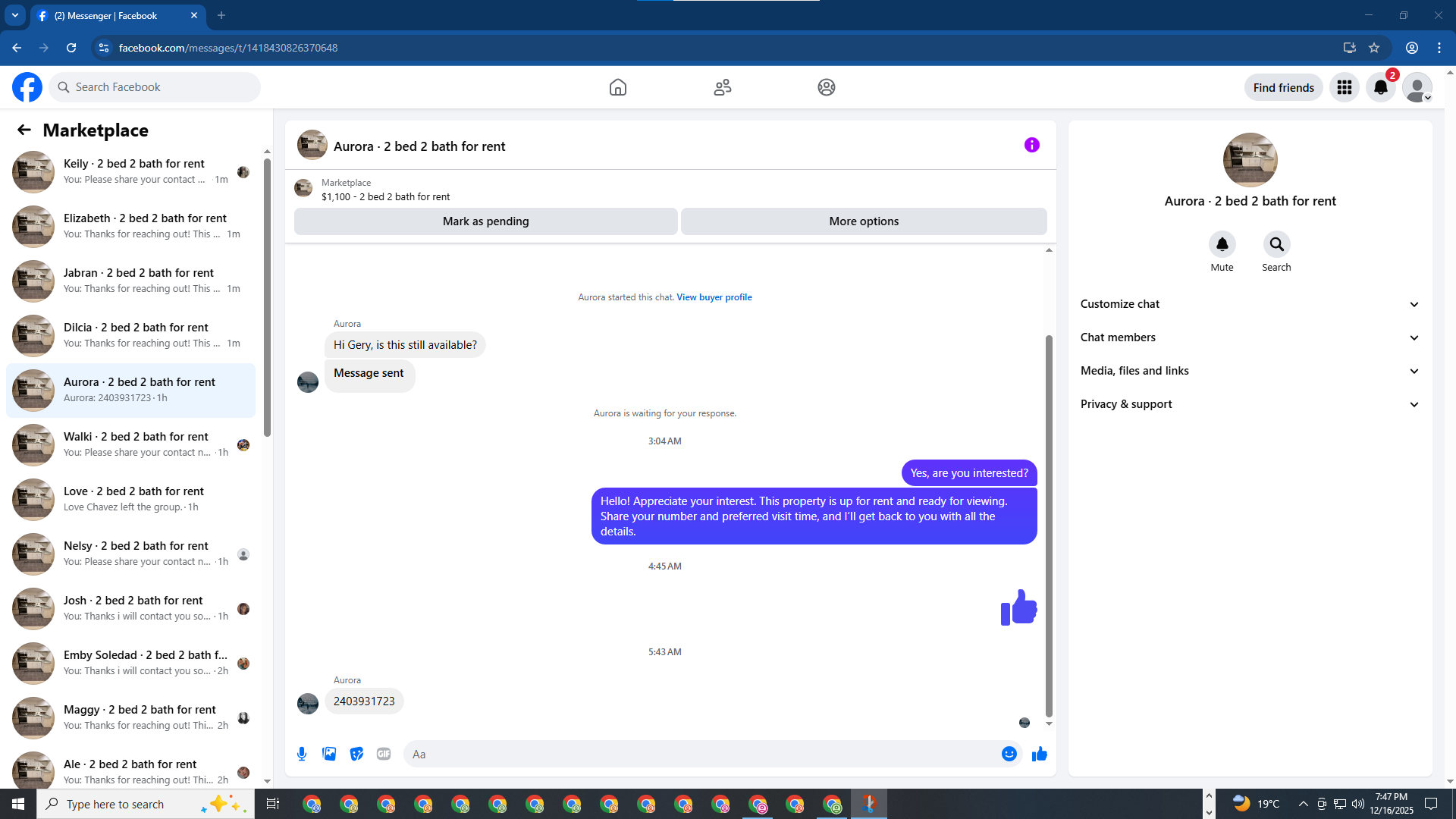Expand the Customize chat section
Screen dimensions: 1456x819
tap(1250, 304)
